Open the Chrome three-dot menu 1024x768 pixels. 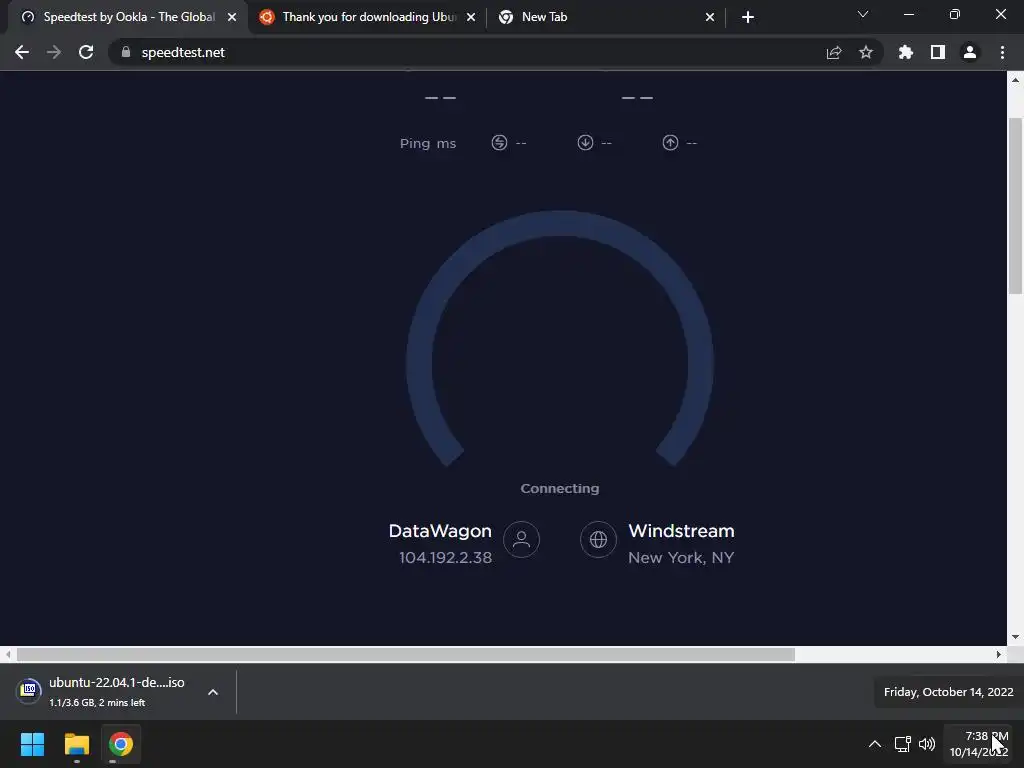click(1002, 52)
